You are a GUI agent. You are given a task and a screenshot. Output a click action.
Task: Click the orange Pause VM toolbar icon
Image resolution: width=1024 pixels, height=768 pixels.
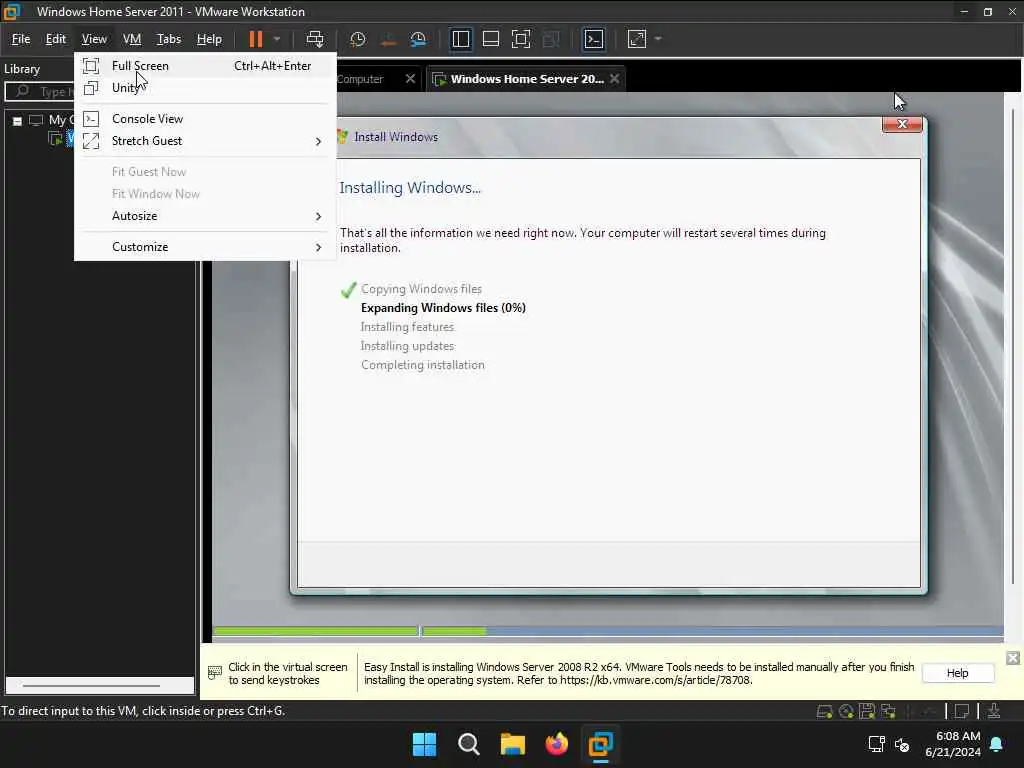tap(255, 39)
